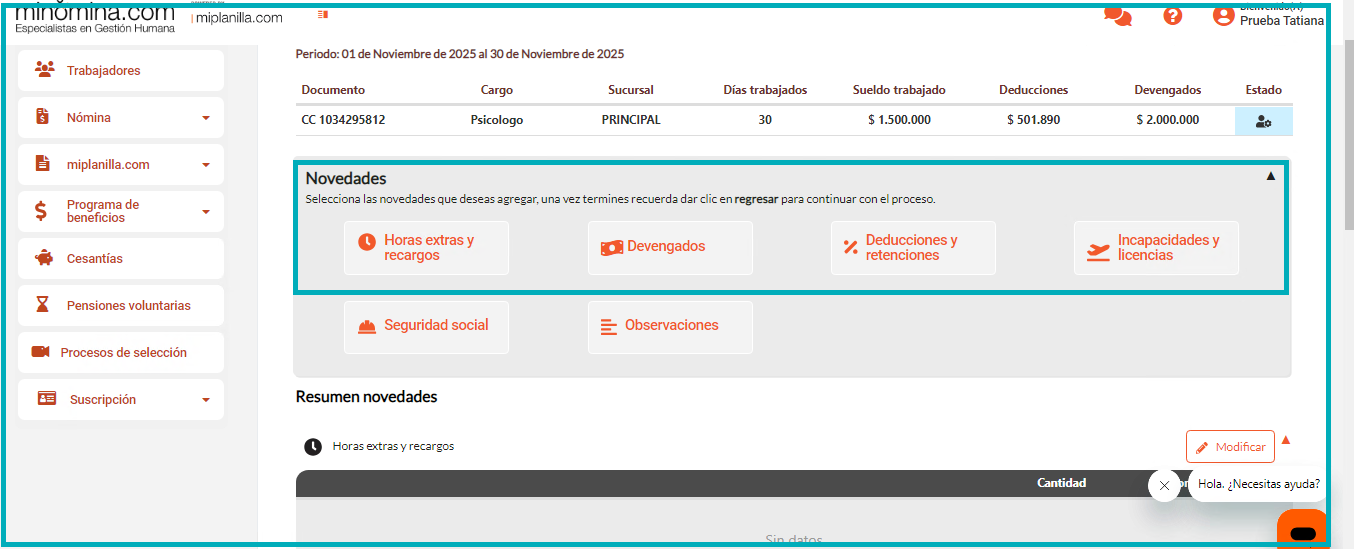Viewport: 1354px width, 549px height.
Task: Click the piggy bank icon for Cesantías
Action: tap(43, 258)
